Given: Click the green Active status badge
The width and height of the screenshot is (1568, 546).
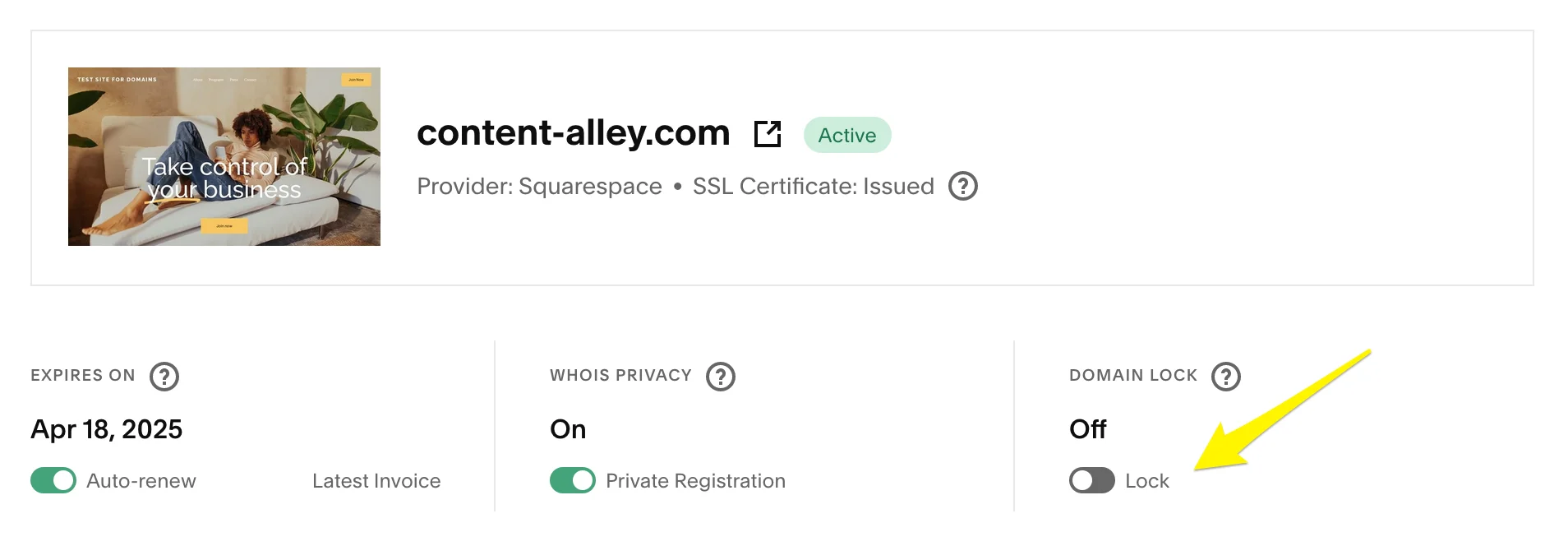Looking at the screenshot, I should coord(846,135).
